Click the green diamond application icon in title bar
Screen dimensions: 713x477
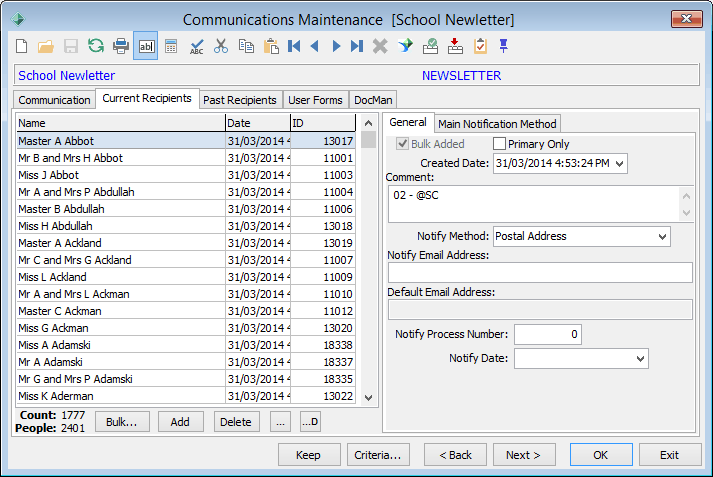(x=18, y=19)
